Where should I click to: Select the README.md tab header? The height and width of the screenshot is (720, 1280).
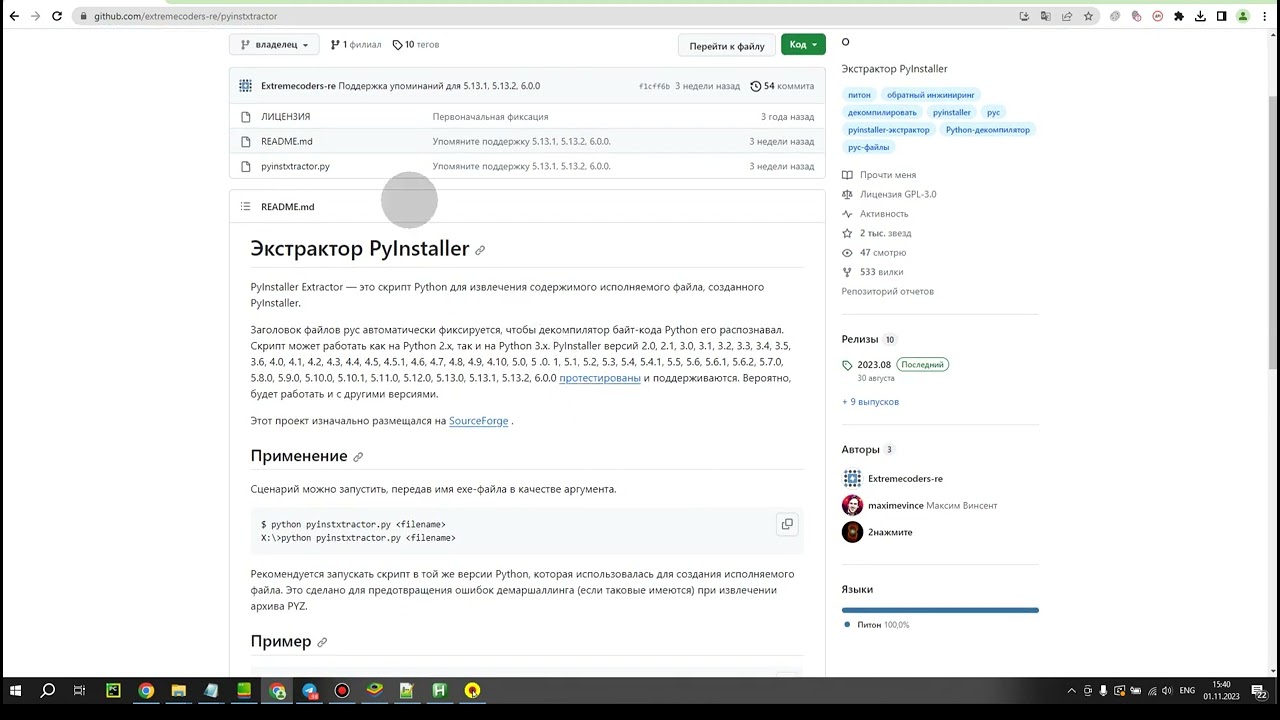pyautogui.click(x=287, y=207)
